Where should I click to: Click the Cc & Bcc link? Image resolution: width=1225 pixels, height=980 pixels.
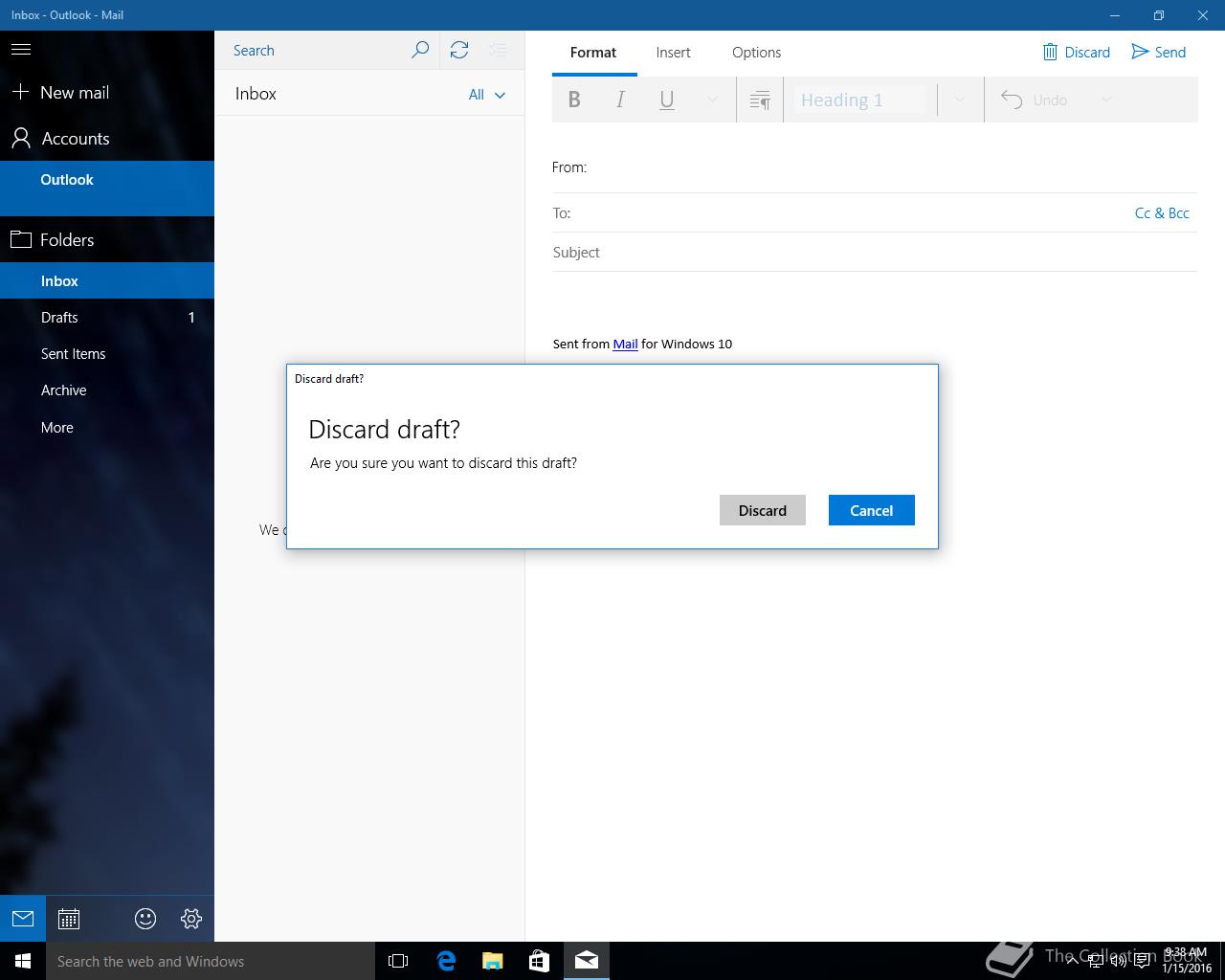[x=1162, y=212]
